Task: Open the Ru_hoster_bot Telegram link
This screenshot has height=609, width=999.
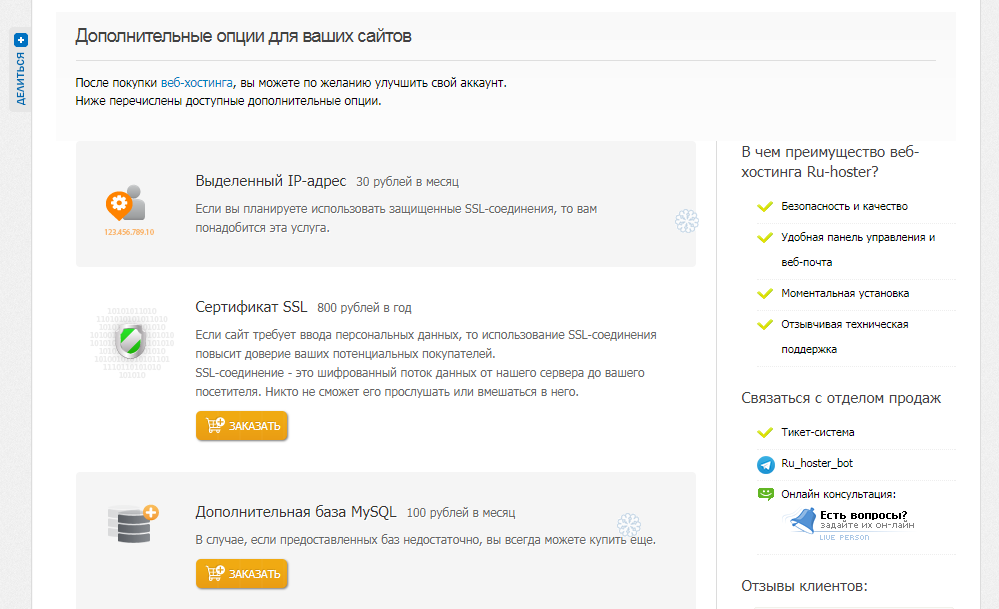Action: click(817, 464)
